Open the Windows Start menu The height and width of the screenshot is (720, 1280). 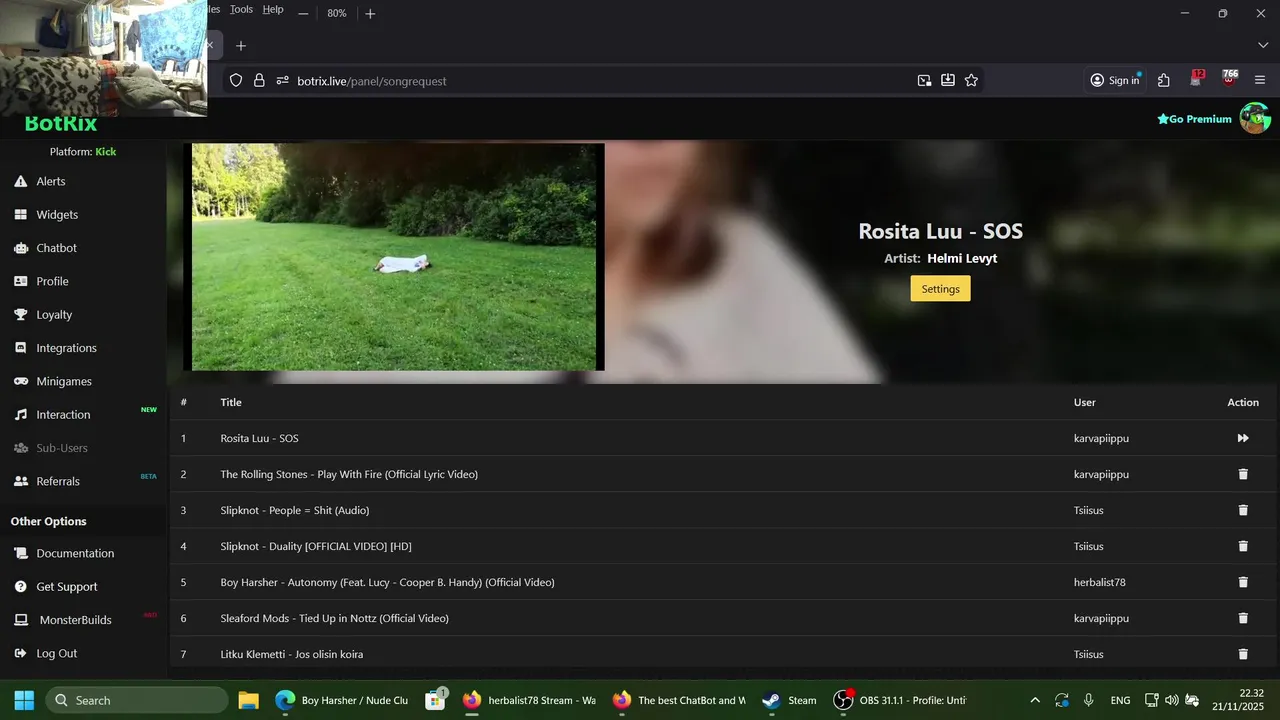(24, 700)
